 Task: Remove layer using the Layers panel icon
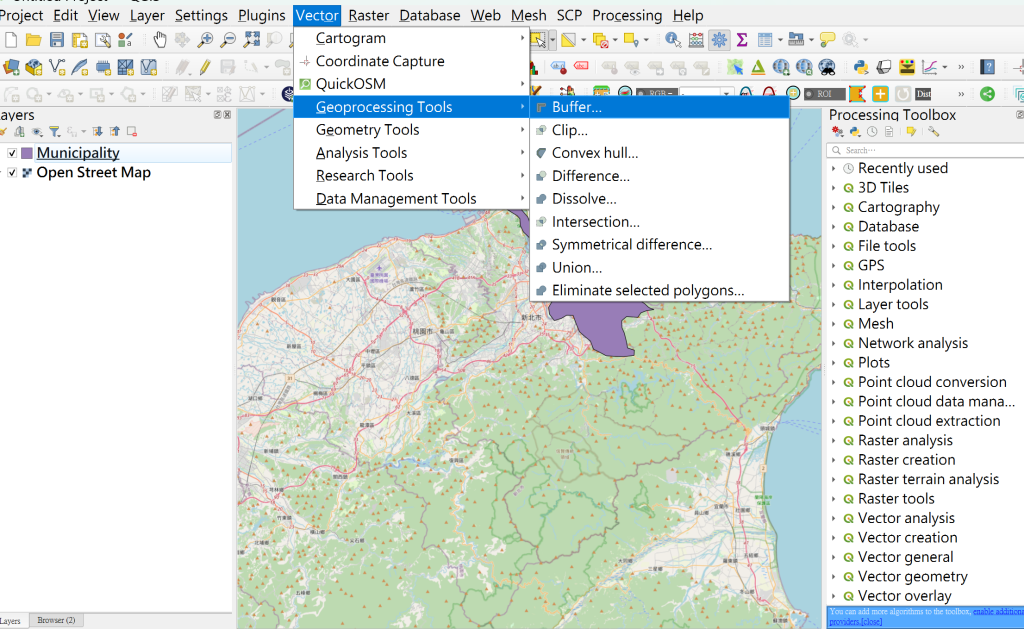[x=132, y=132]
